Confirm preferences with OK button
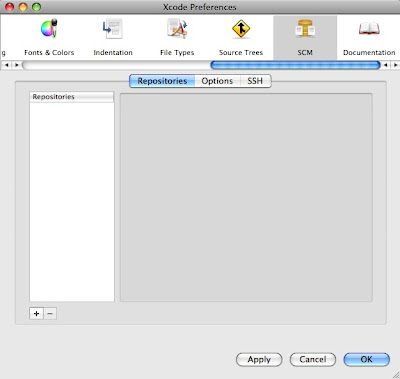The width and height of the screenshot is (400, 379). click(x=366, y=360)
